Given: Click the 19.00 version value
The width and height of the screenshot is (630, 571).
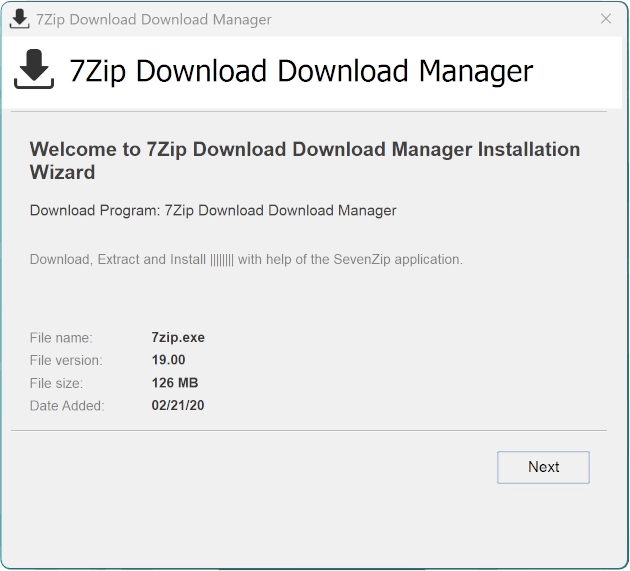Looking at the screenshot, I should tap(168, 360).
